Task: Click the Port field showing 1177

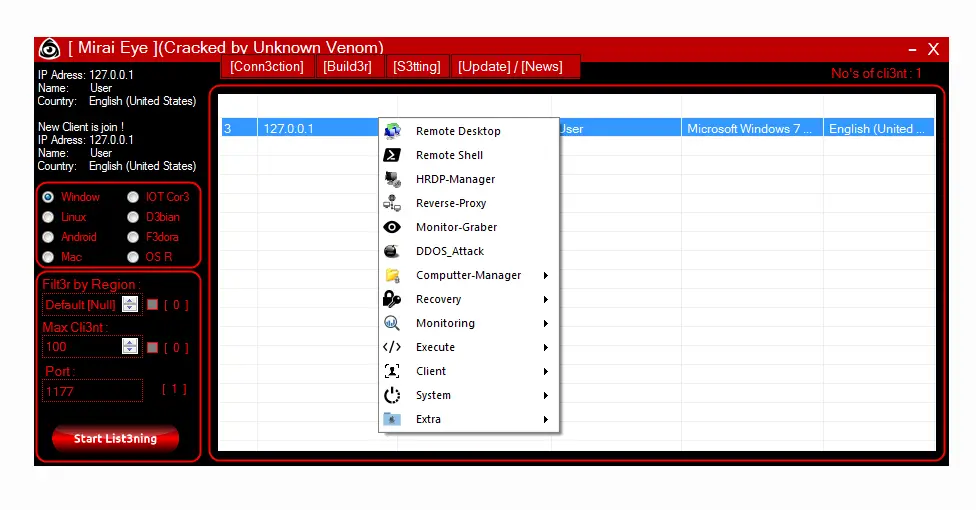Action: [92, 391]
